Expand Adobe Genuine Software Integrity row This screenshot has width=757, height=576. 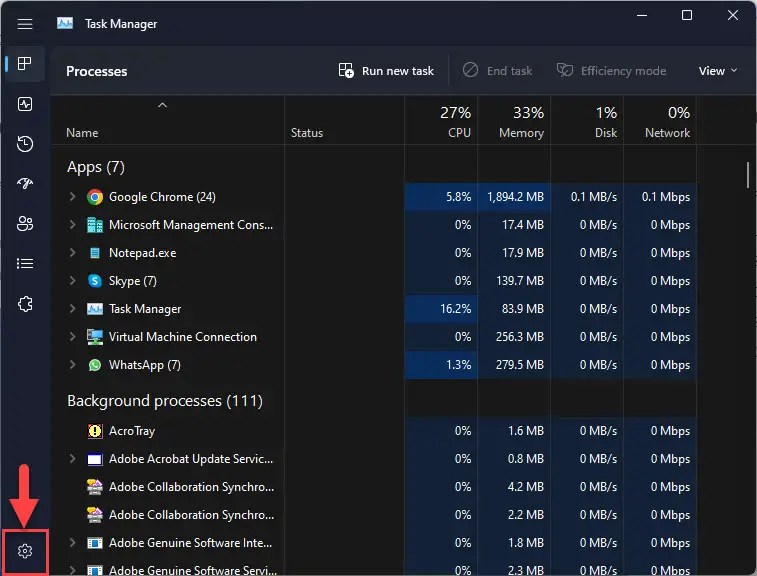point(72,543)
